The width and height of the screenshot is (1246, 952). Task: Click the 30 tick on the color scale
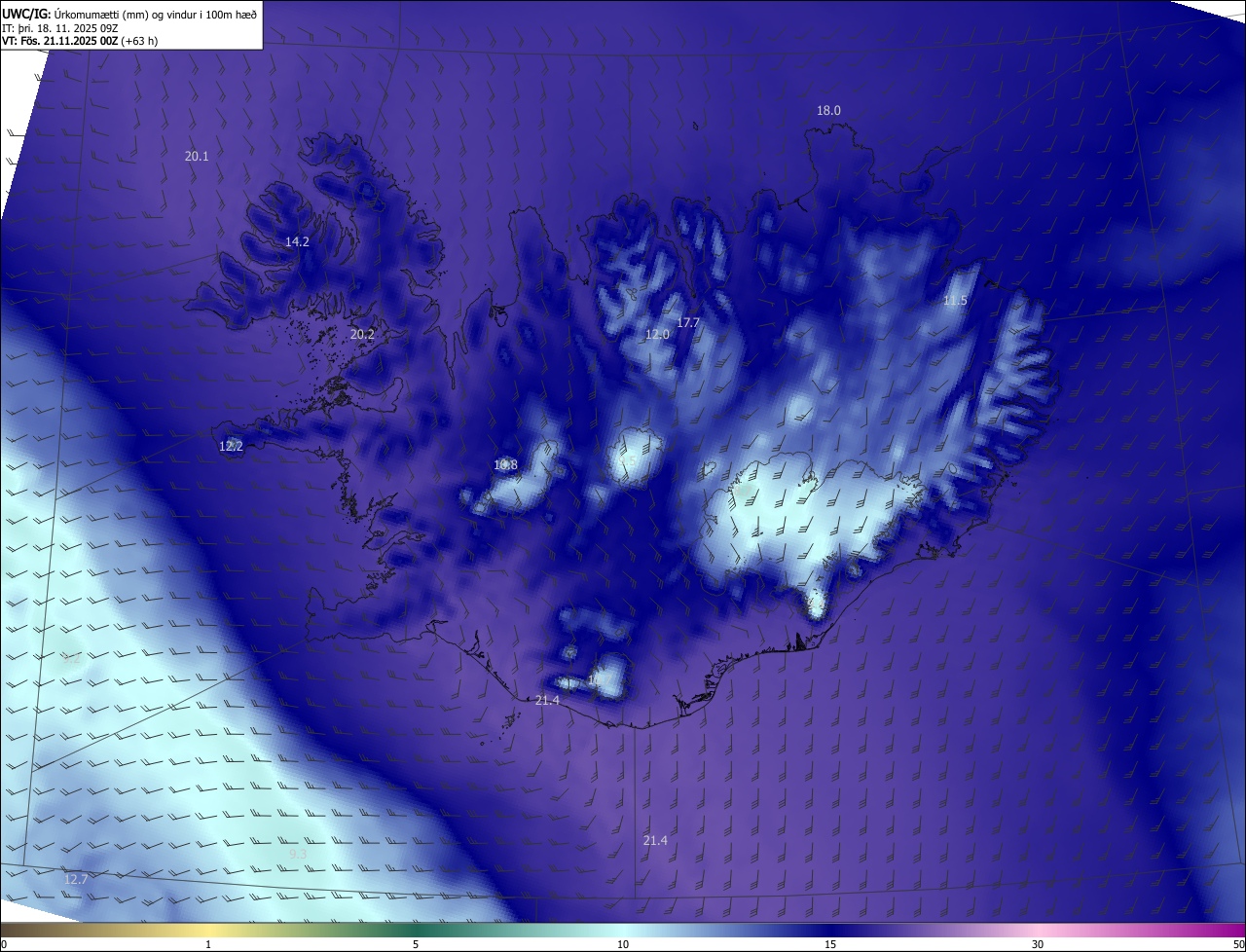(1038, 944)
